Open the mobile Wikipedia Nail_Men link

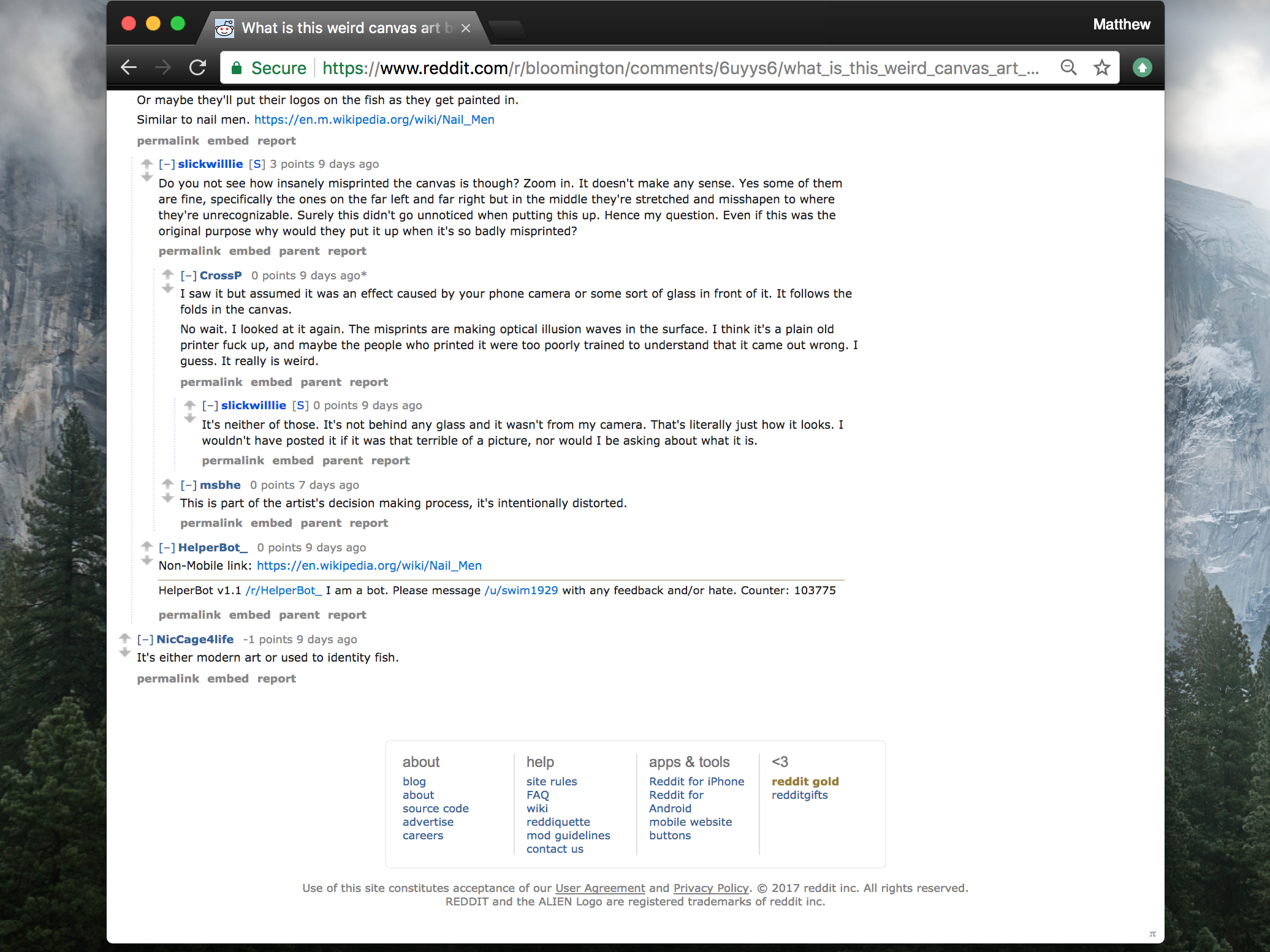click(x=374, y=119)
